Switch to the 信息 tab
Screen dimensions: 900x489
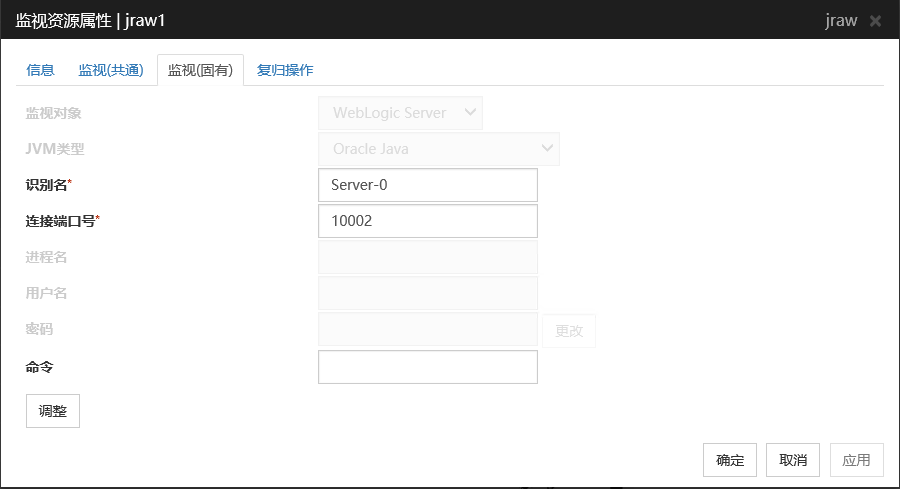(x=41, y=70)
